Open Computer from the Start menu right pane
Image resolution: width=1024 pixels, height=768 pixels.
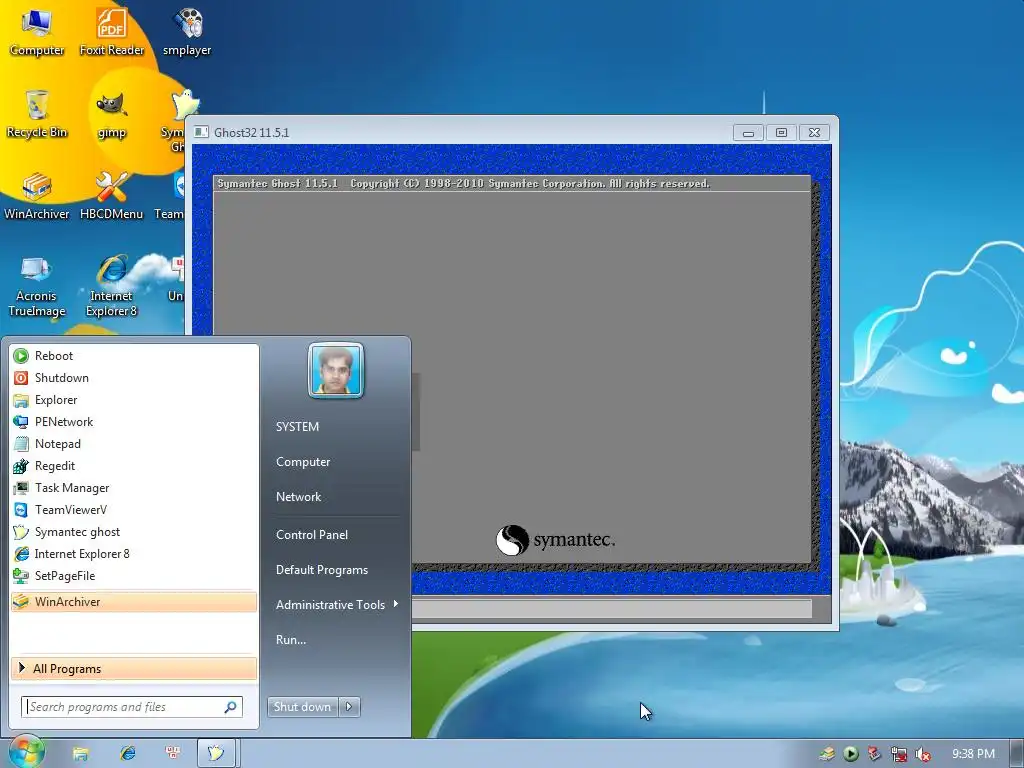303,462
